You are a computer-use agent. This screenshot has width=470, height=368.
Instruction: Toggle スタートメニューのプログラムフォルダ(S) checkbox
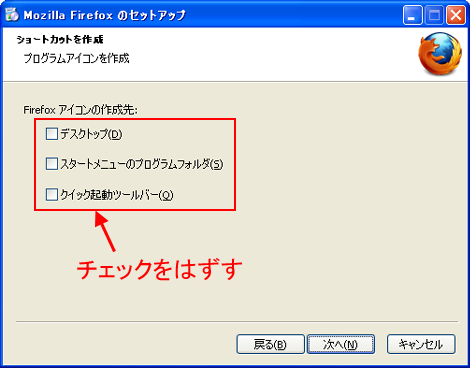(x=52, y=164)
